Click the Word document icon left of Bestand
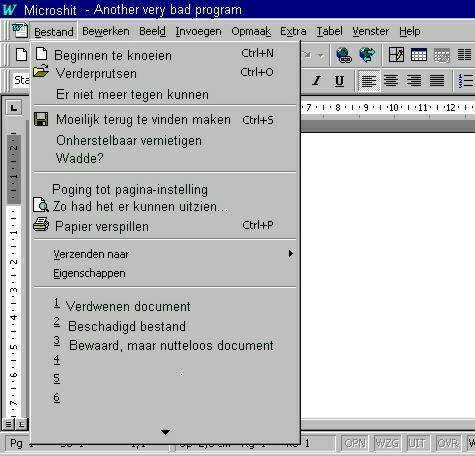 (20, 30)
